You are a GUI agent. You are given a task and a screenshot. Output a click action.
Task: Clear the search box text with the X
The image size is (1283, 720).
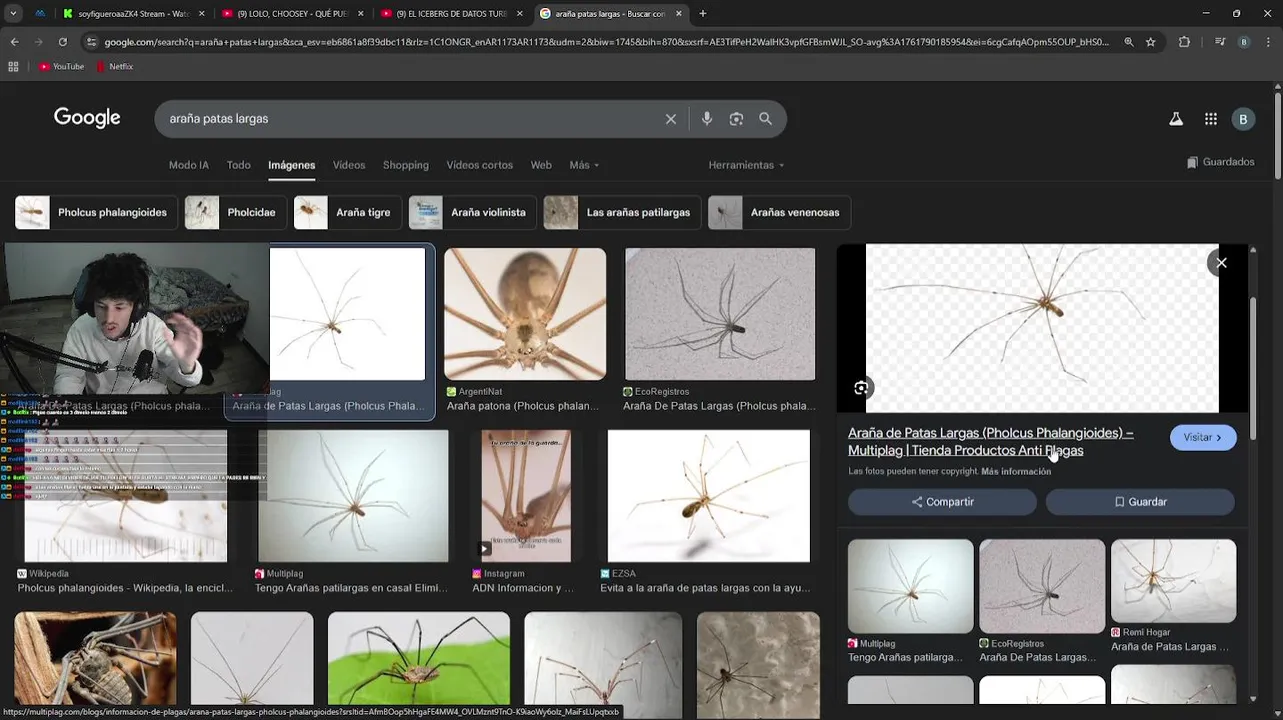[671, 119]
